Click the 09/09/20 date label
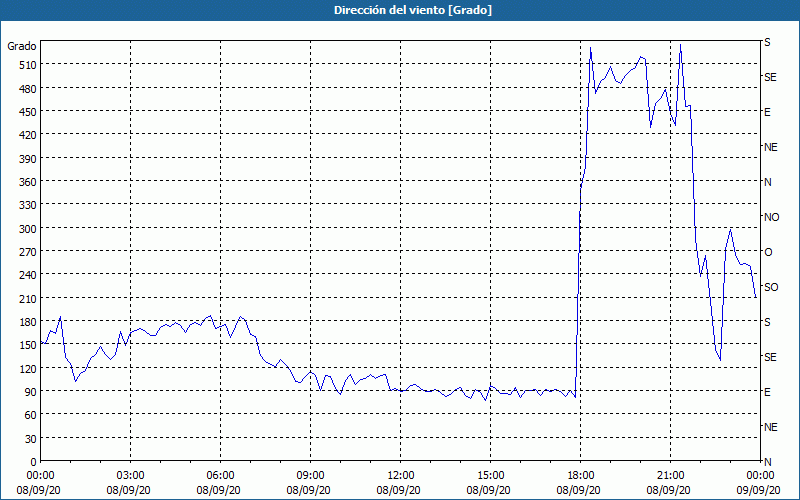This screenshot has height=500, width=800. (760, 490)
